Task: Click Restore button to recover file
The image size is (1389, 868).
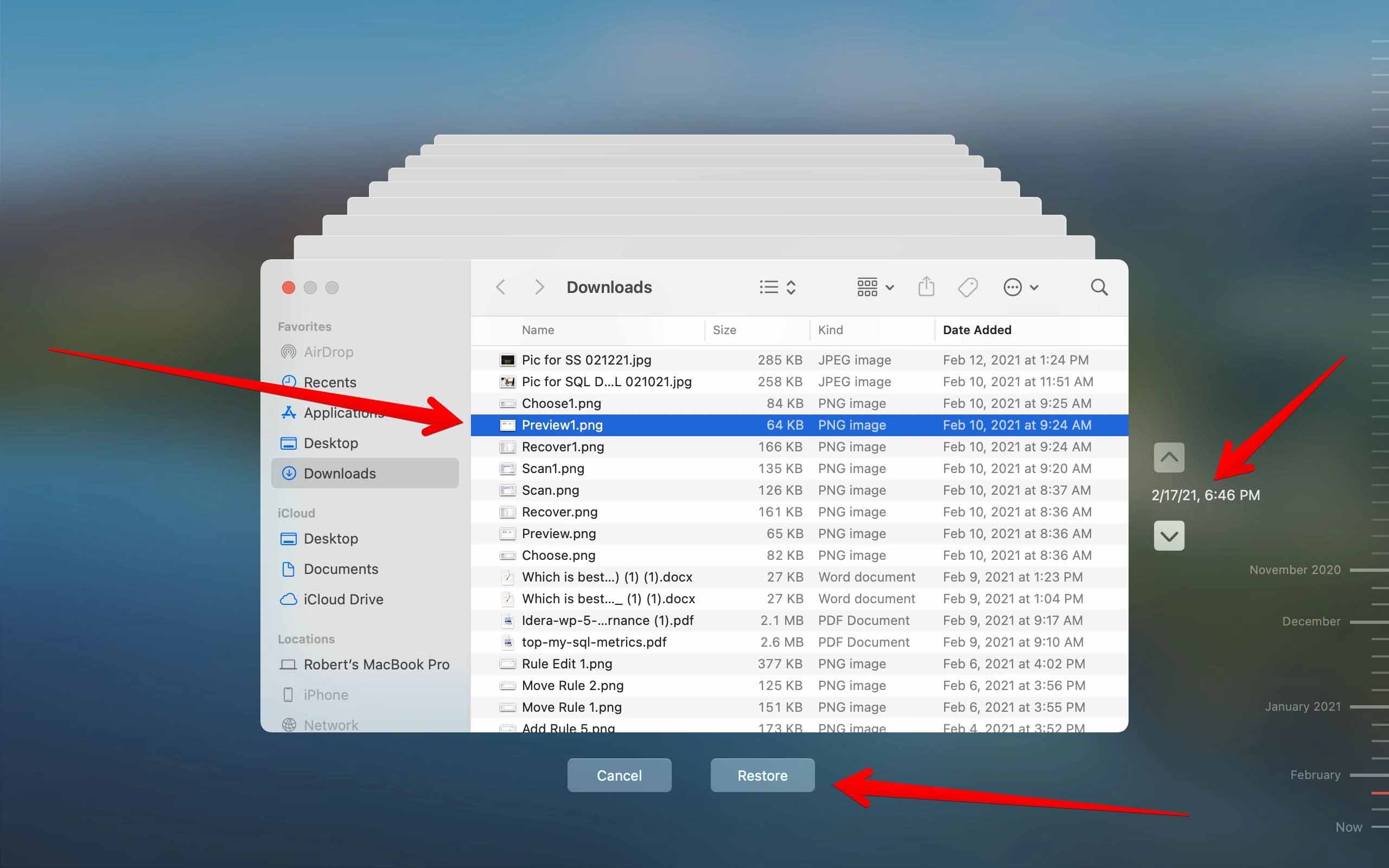Action: (x=762, y=775)
